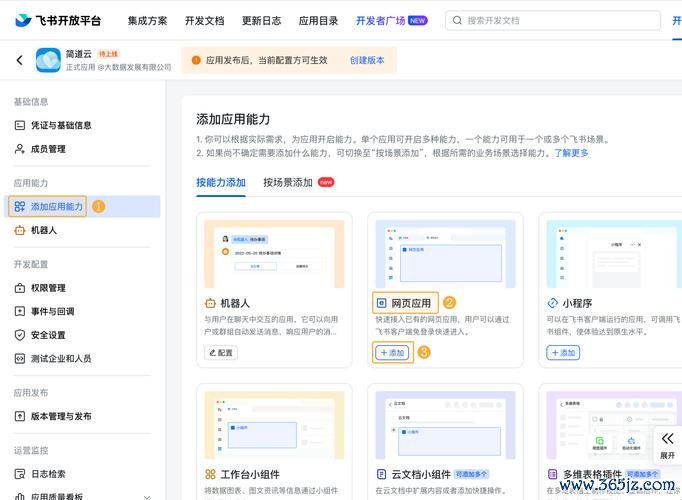The width and height of the screenshot is (682, 500).
Task: Click the 网页应用 card title
Action: 411,303
